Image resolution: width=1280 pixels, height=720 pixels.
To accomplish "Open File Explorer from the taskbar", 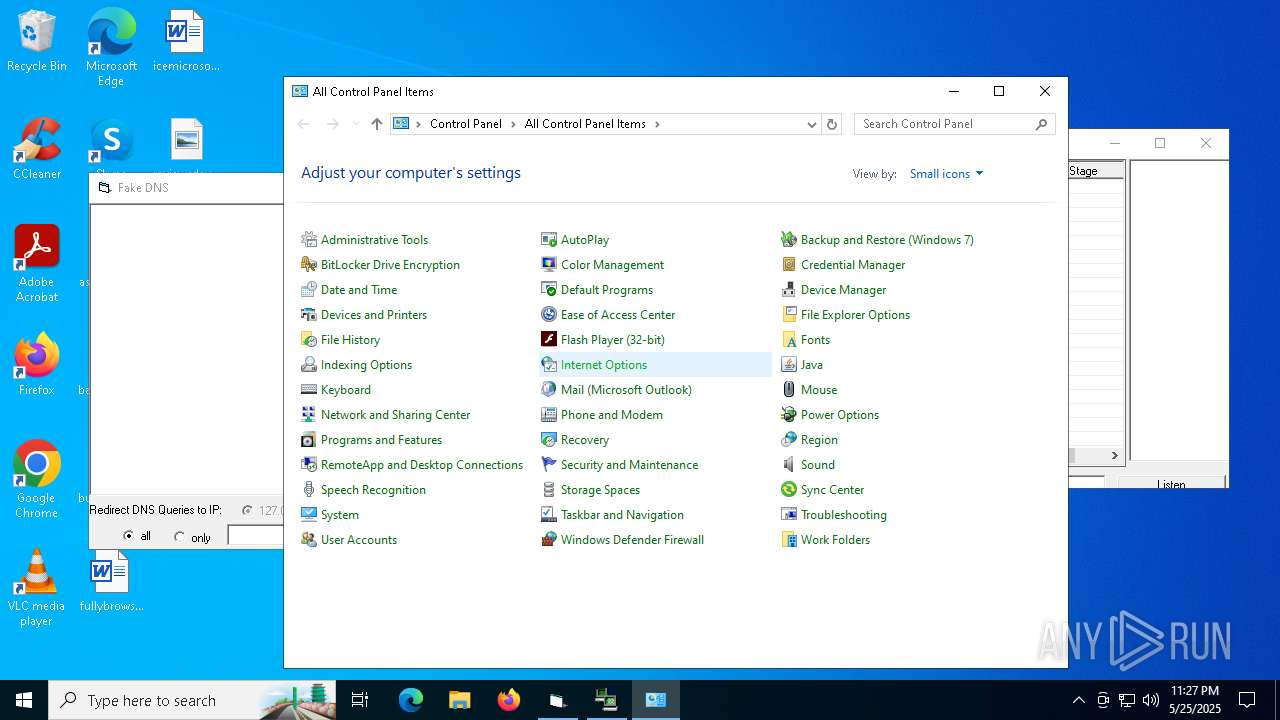I will pyautogui.click(x=460, y=700).
